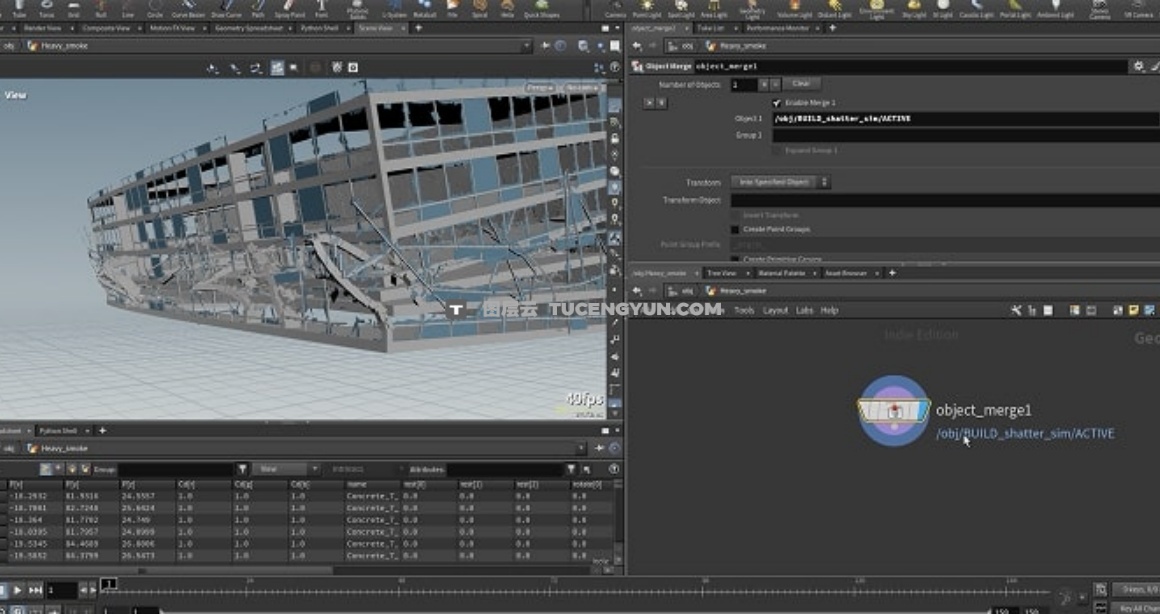1160x614 pixels.
Task: Click the Clear button beside Number of Objects
Action: coord(801,84)
